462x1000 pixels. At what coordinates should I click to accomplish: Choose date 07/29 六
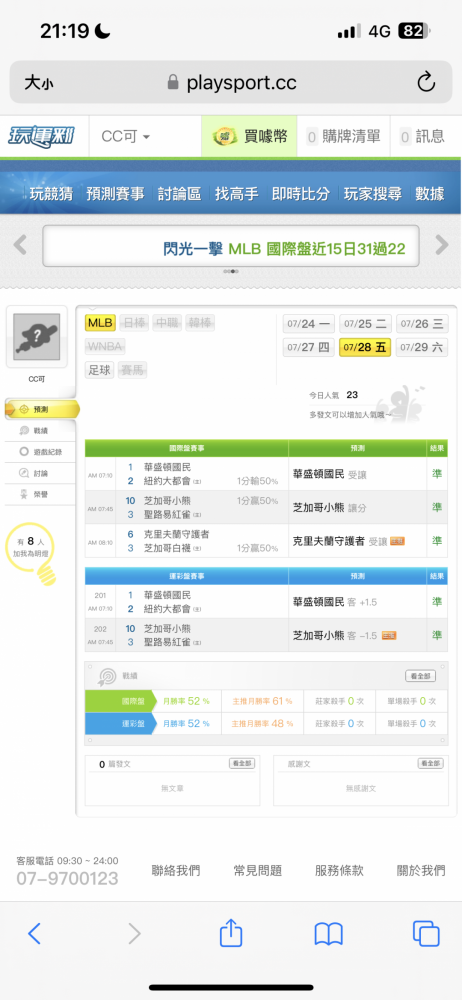tap(422, 348)
